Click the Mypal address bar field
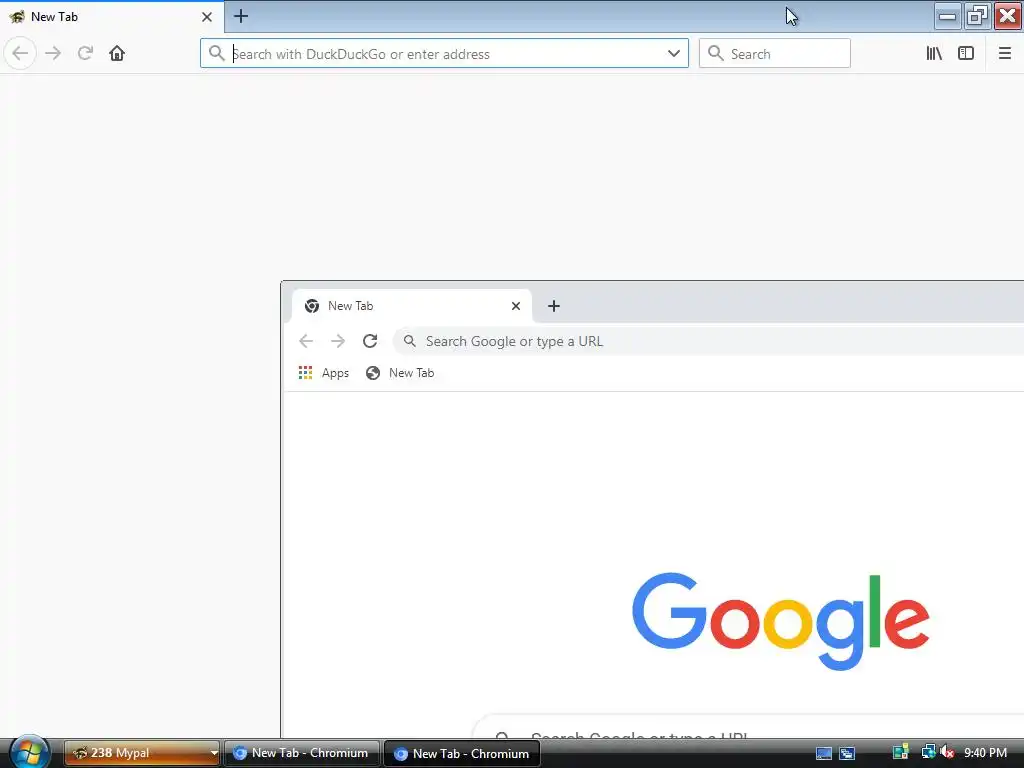Image resolution: width=1024 pixels, height=768 pixels. point(444,54)
